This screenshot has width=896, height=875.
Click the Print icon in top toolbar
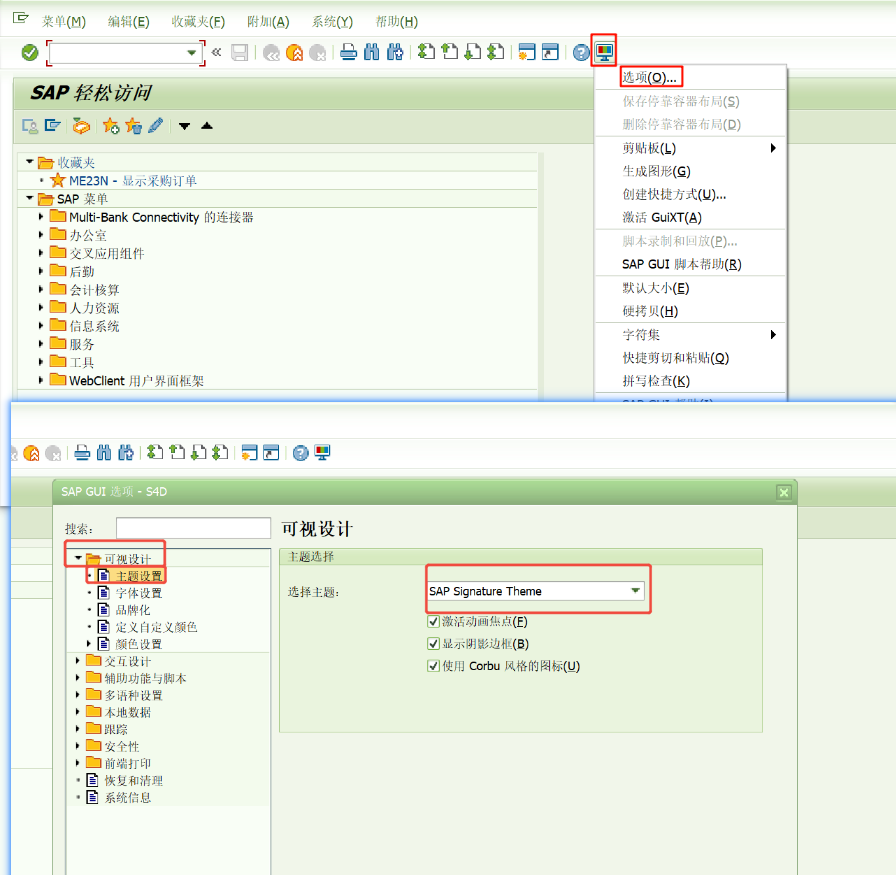pyautogui.click(x=349, y=53)
